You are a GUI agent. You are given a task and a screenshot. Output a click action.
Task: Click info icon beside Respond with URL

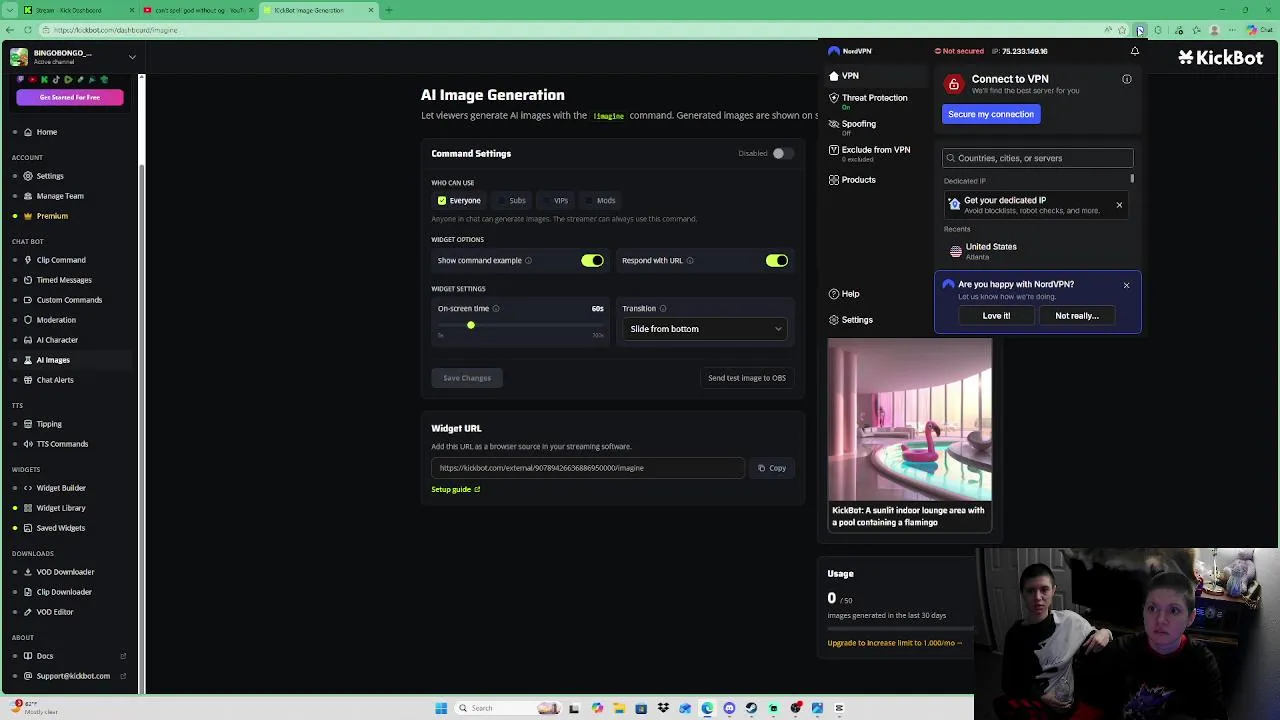[x=690, y=261]
